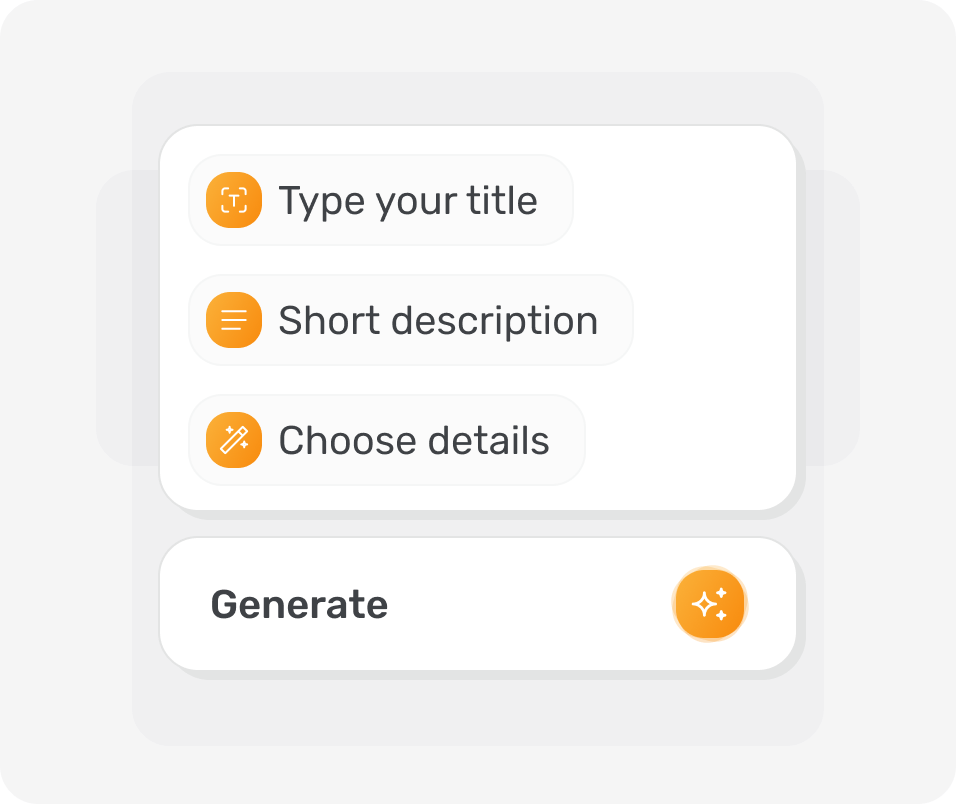Click the orange text-frame T icon
Viewport: 956px width, 804px height.
click(x=234, y=200)
